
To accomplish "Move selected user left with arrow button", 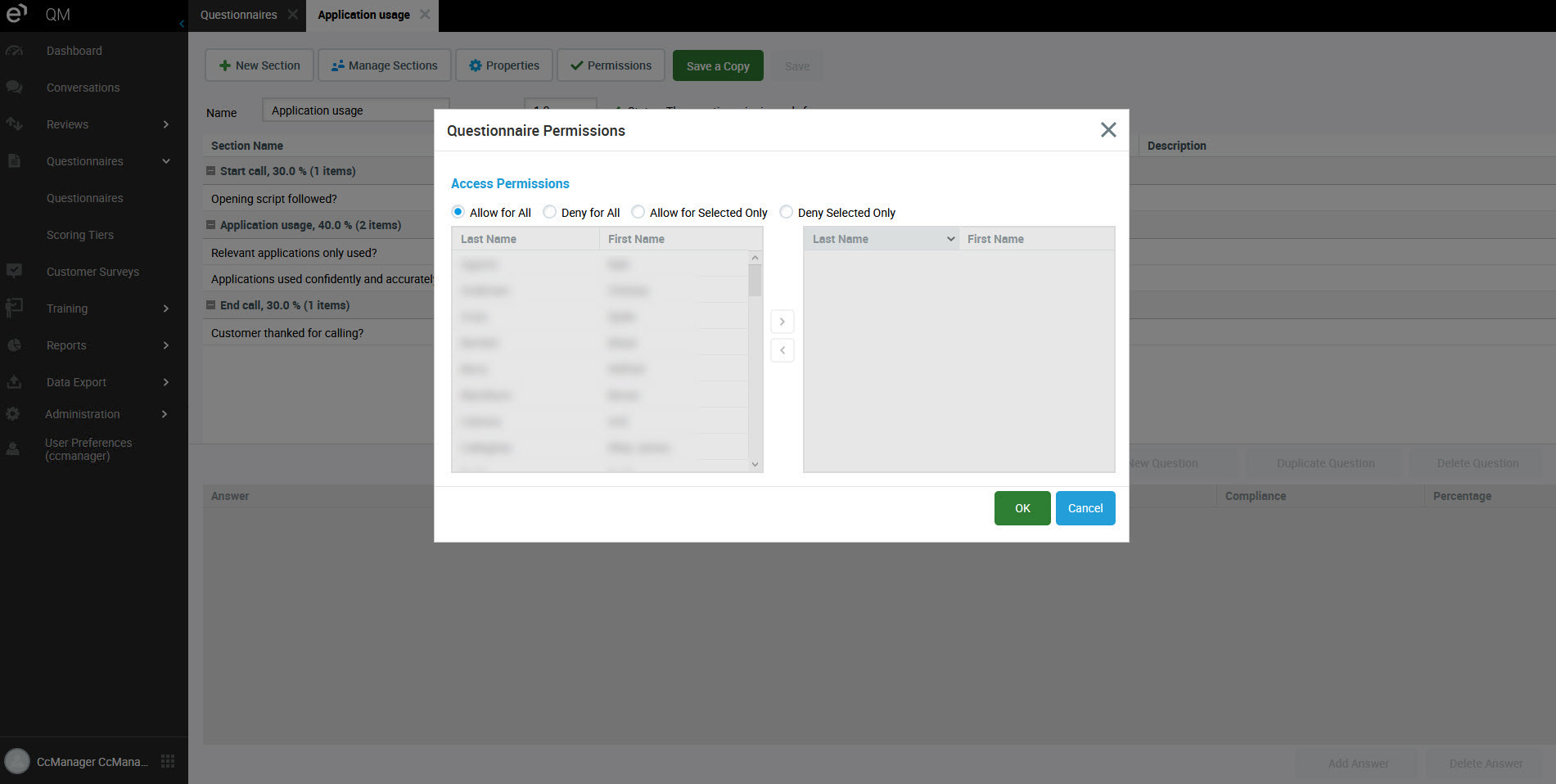I will coord(782,350).
